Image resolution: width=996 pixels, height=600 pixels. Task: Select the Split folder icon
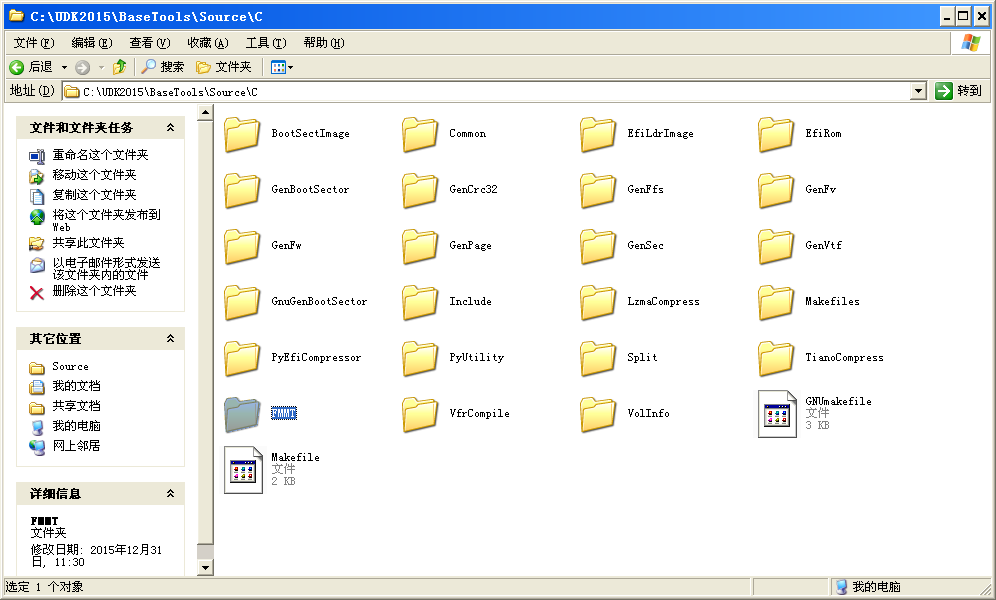[598, 357]
